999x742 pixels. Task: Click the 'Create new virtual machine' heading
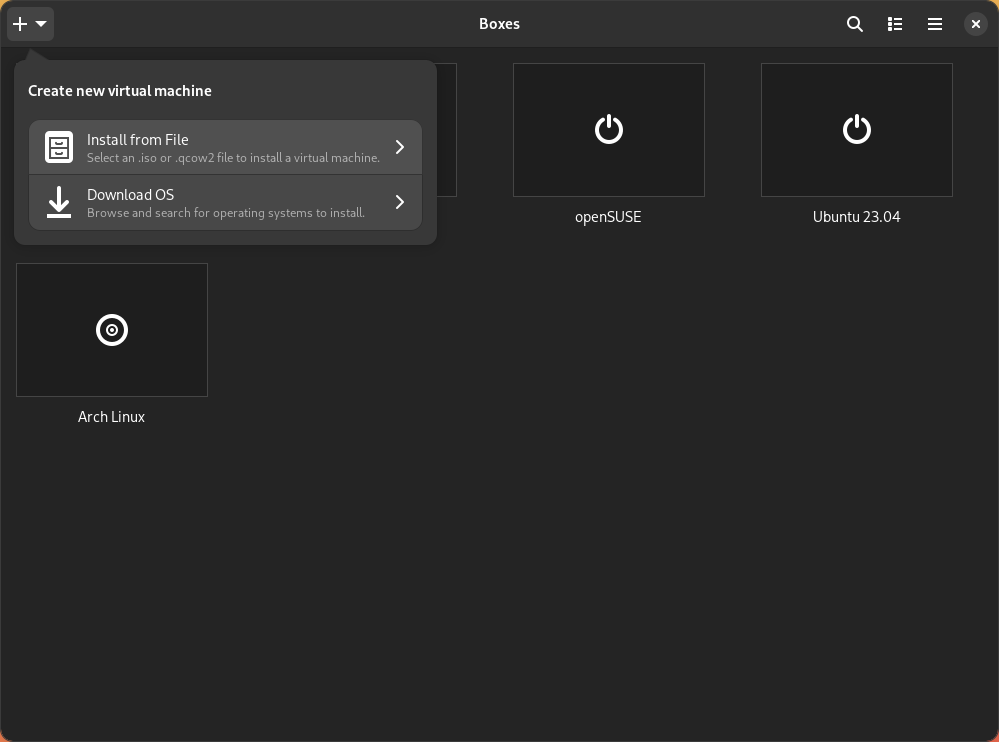point(120,91)
